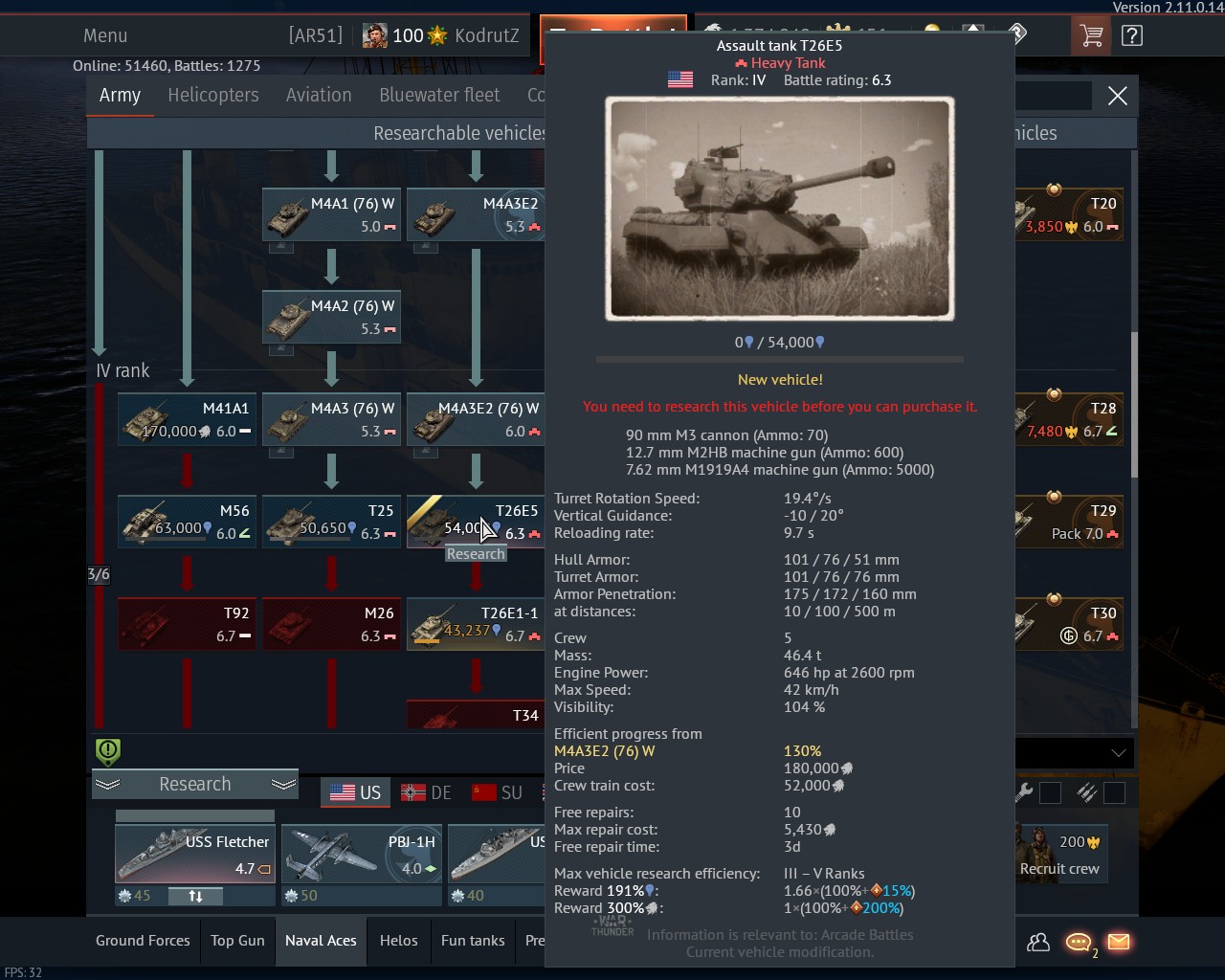Open the Fun tanks preset
Viewport: 1225px width, 980px height.
tap(473, 941)
